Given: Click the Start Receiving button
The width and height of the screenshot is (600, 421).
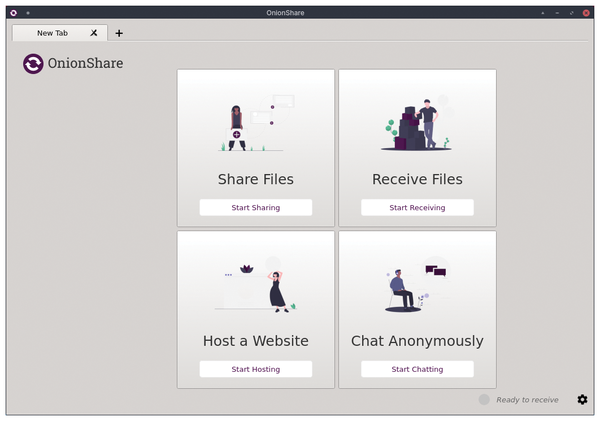Looking at the screenshot, I should (417, 207).
